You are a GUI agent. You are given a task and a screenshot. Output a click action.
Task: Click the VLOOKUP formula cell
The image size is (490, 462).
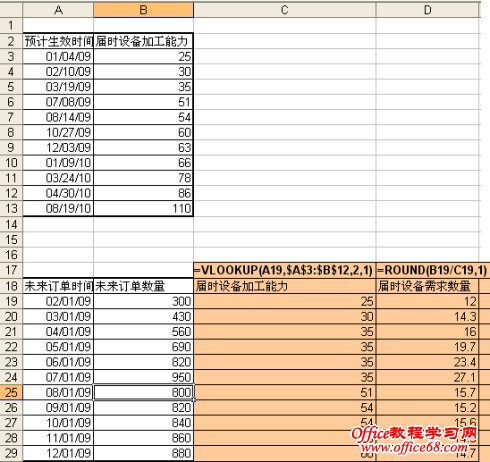pos(284,270)
